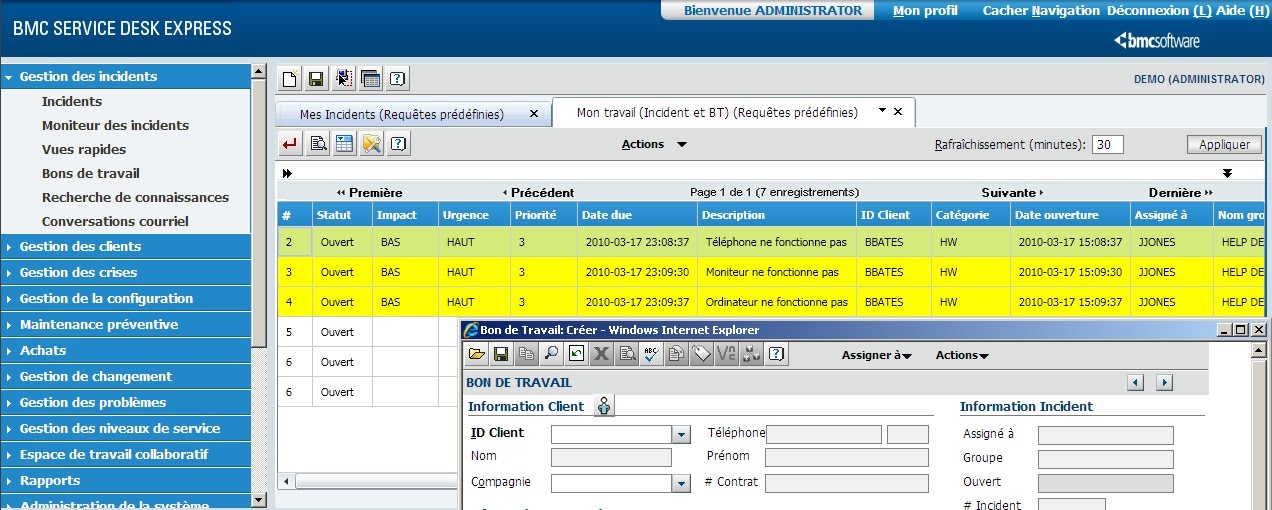The width and height of the screenshot is (1272, 510).
Task: Open Conversations courriel in sidebar
Action: (x=115, y=221)
